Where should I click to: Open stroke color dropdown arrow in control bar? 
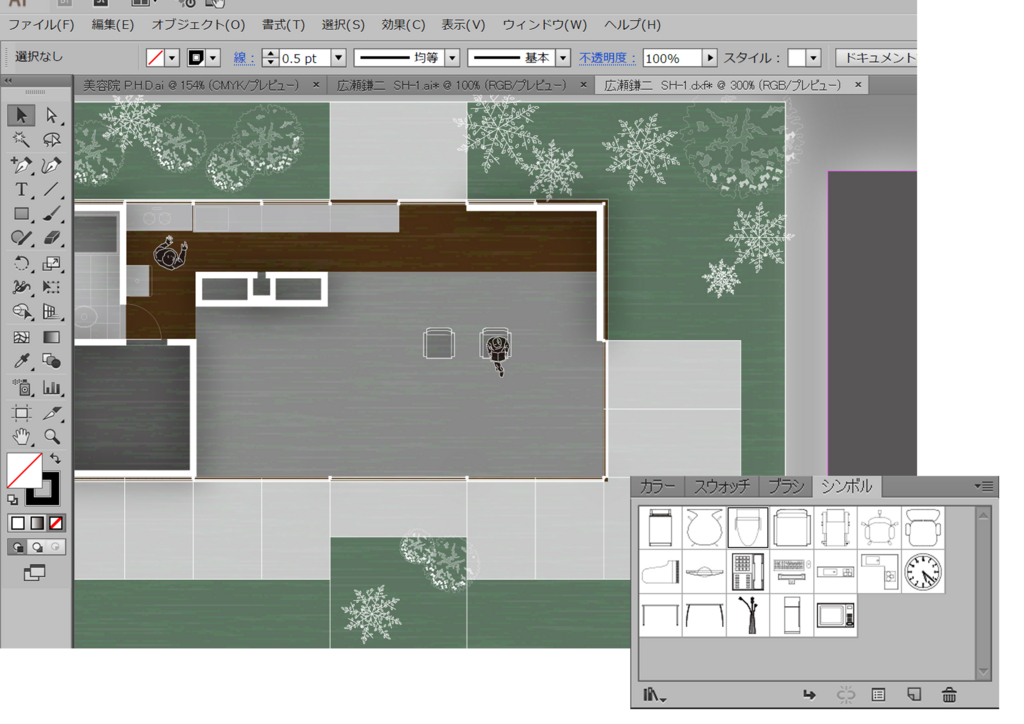[213, 58]
